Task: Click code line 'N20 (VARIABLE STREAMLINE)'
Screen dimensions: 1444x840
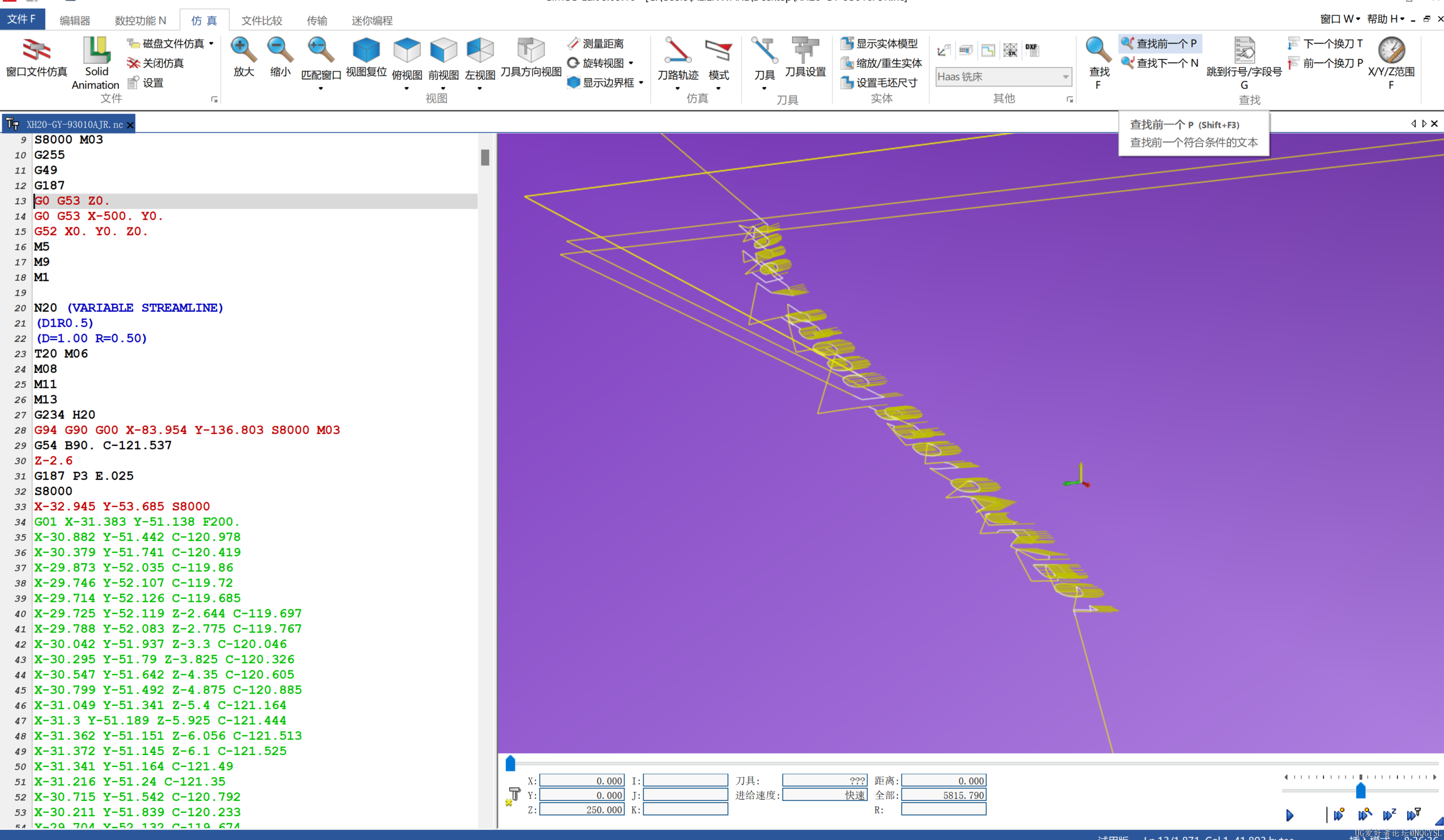Action: [129, 307]
